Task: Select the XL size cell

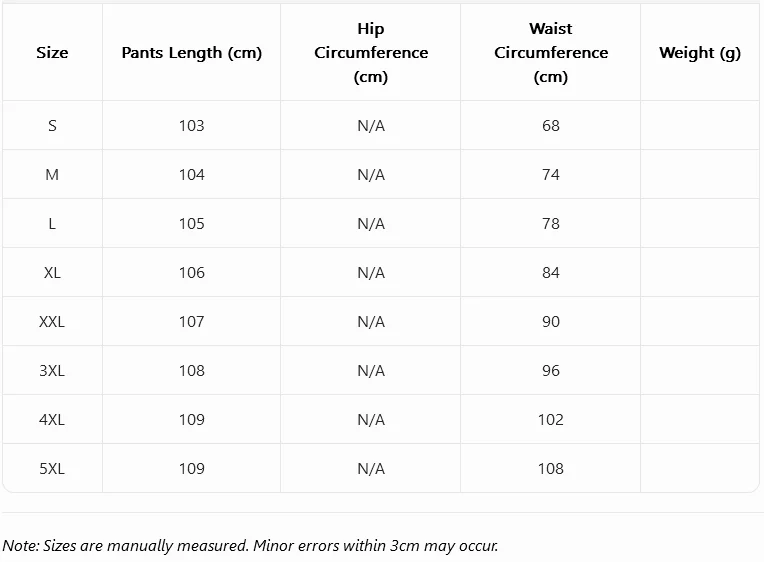Action: coord(52,272)
